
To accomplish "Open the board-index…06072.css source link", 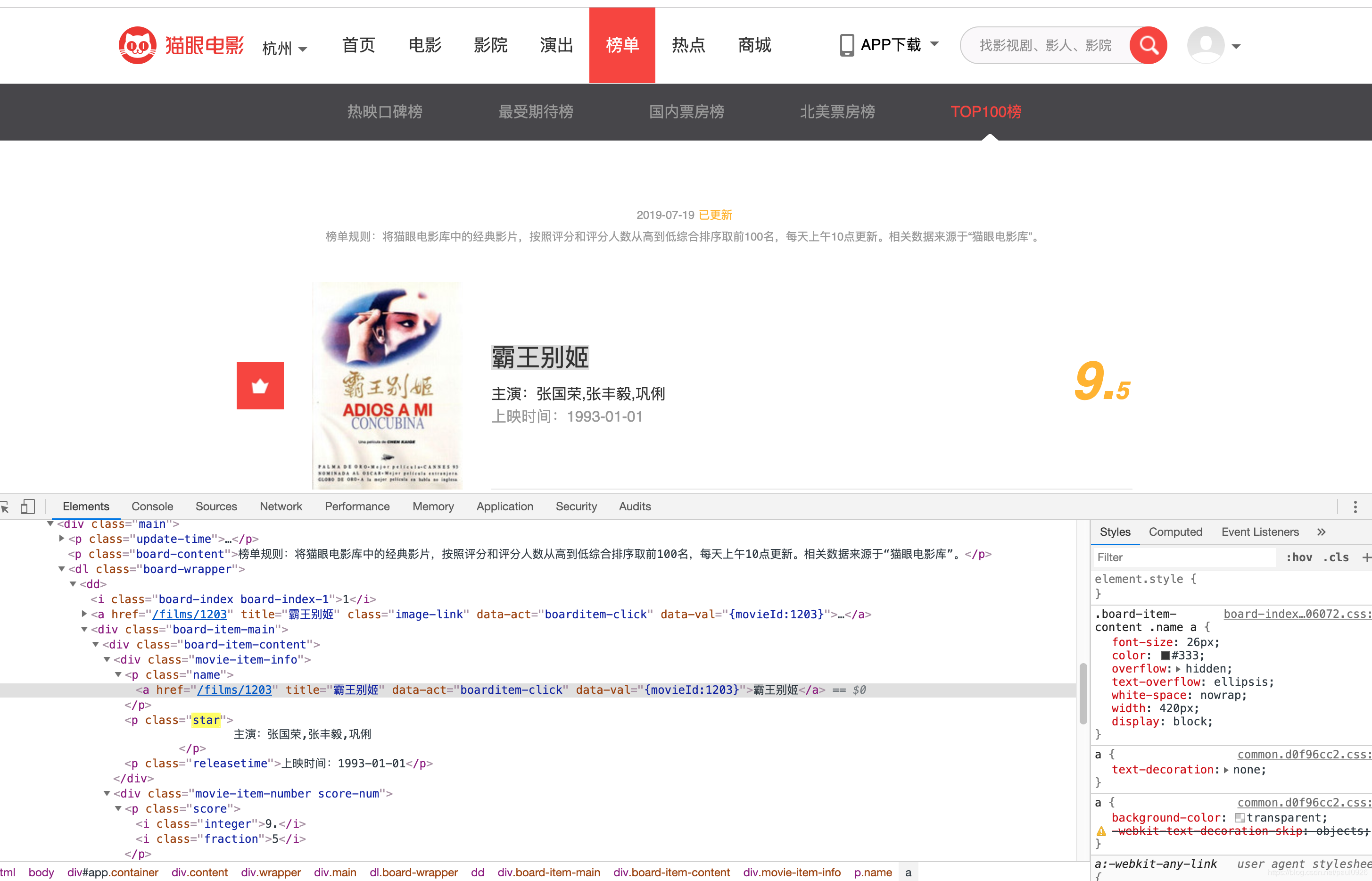I will coord(1297,614).
